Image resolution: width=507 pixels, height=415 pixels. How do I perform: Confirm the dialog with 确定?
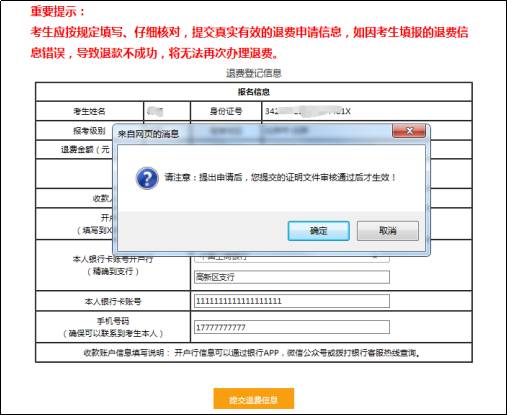tap(319, 231)
